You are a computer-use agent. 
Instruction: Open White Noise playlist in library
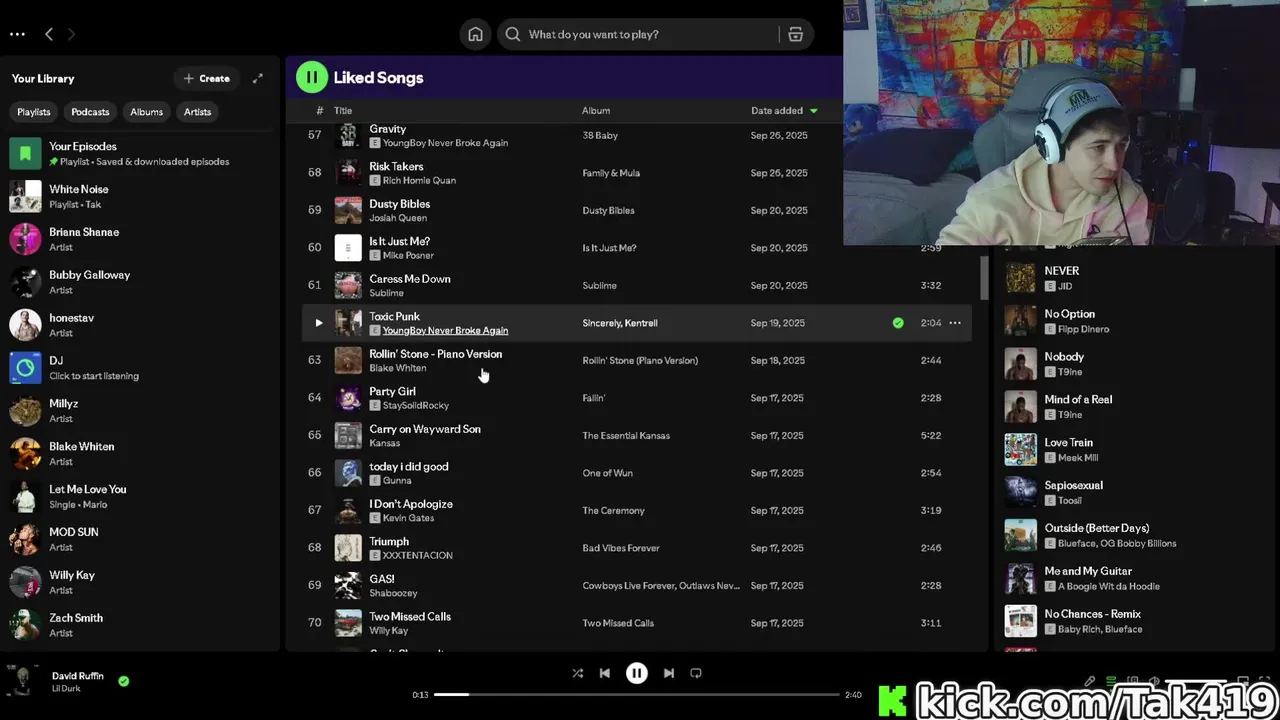click(140, 196)
